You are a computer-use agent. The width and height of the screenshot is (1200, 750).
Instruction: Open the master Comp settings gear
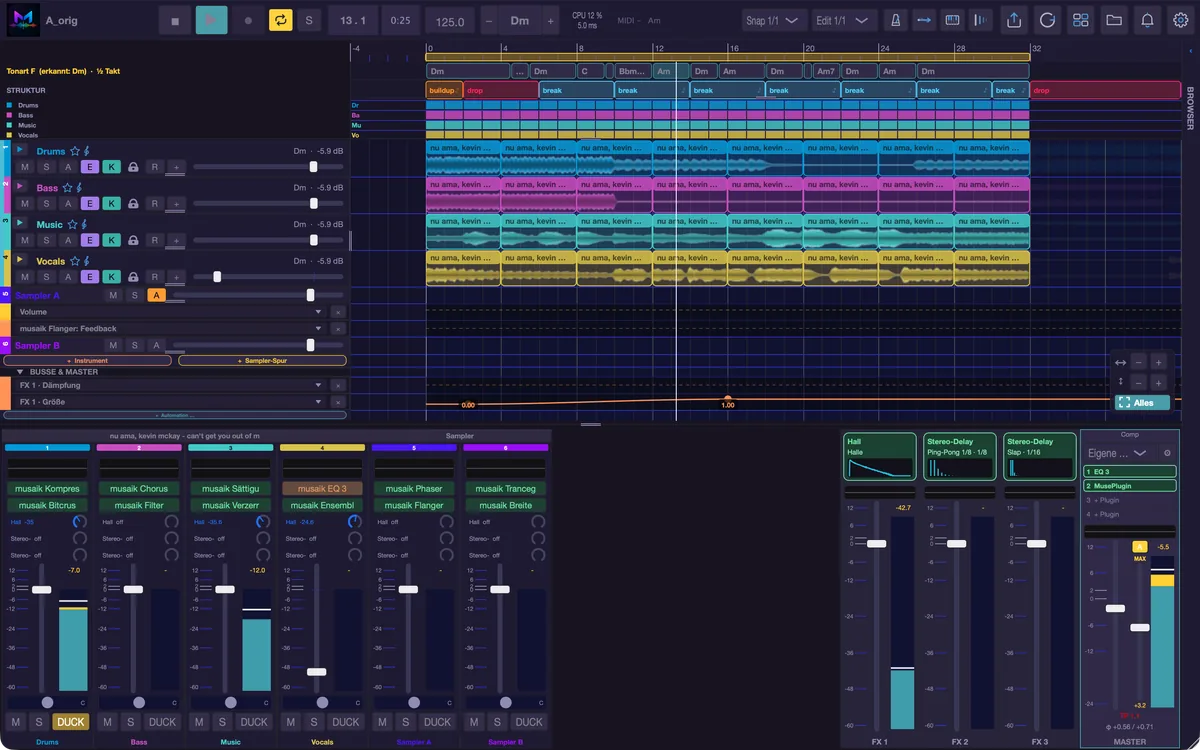pyautogui.click(x=1166, y=453)
